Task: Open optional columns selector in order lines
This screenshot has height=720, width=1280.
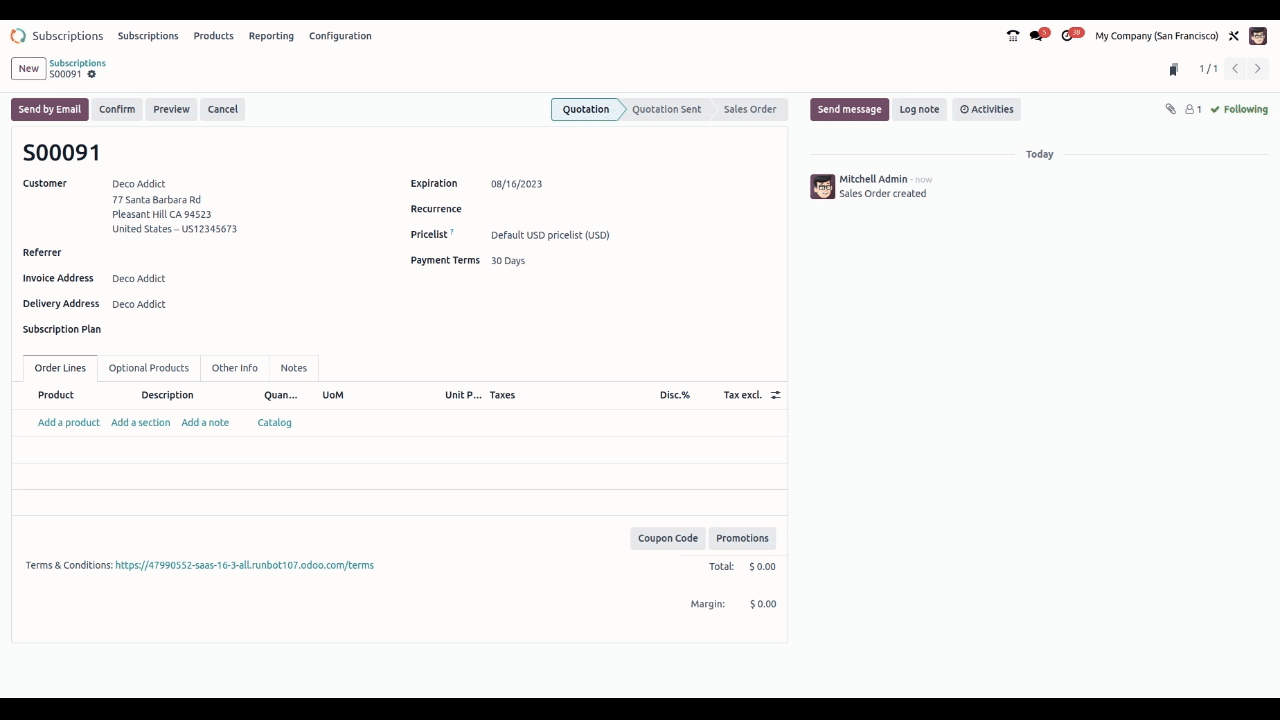Action: 775,395
